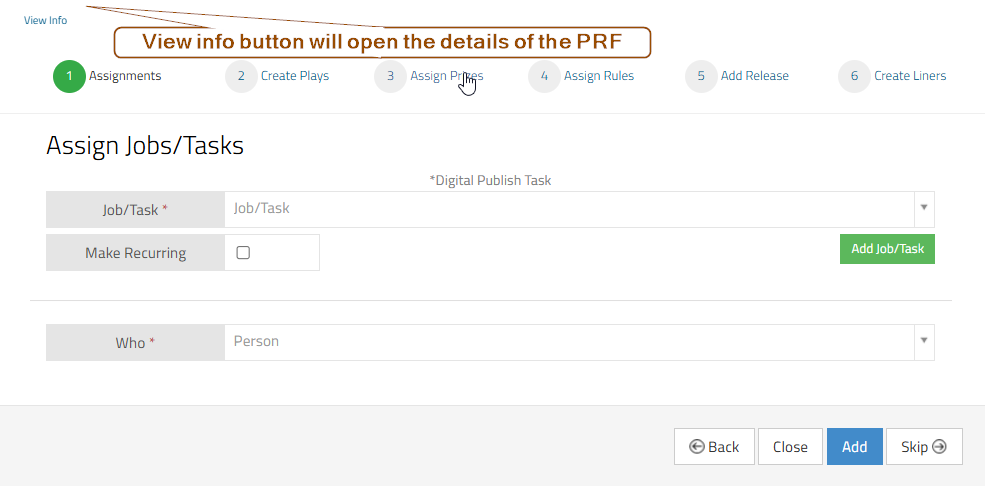The image size is (986, 486).
Task: Expand the Who person dropdown arrow
Action: 924,342
